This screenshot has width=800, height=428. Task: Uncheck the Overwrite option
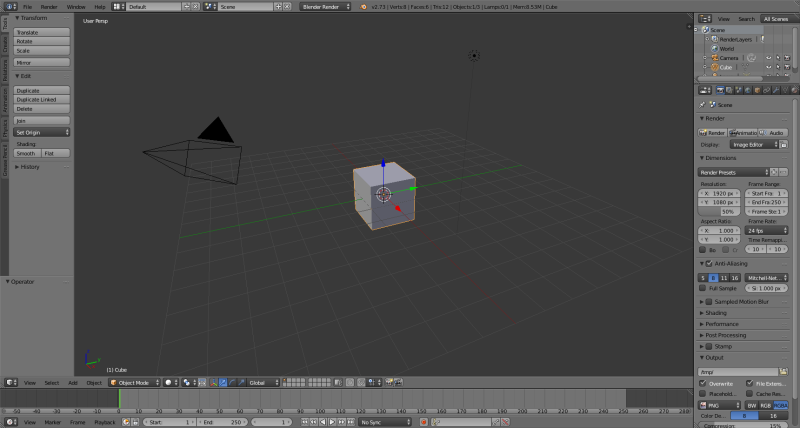pos(702,383)
